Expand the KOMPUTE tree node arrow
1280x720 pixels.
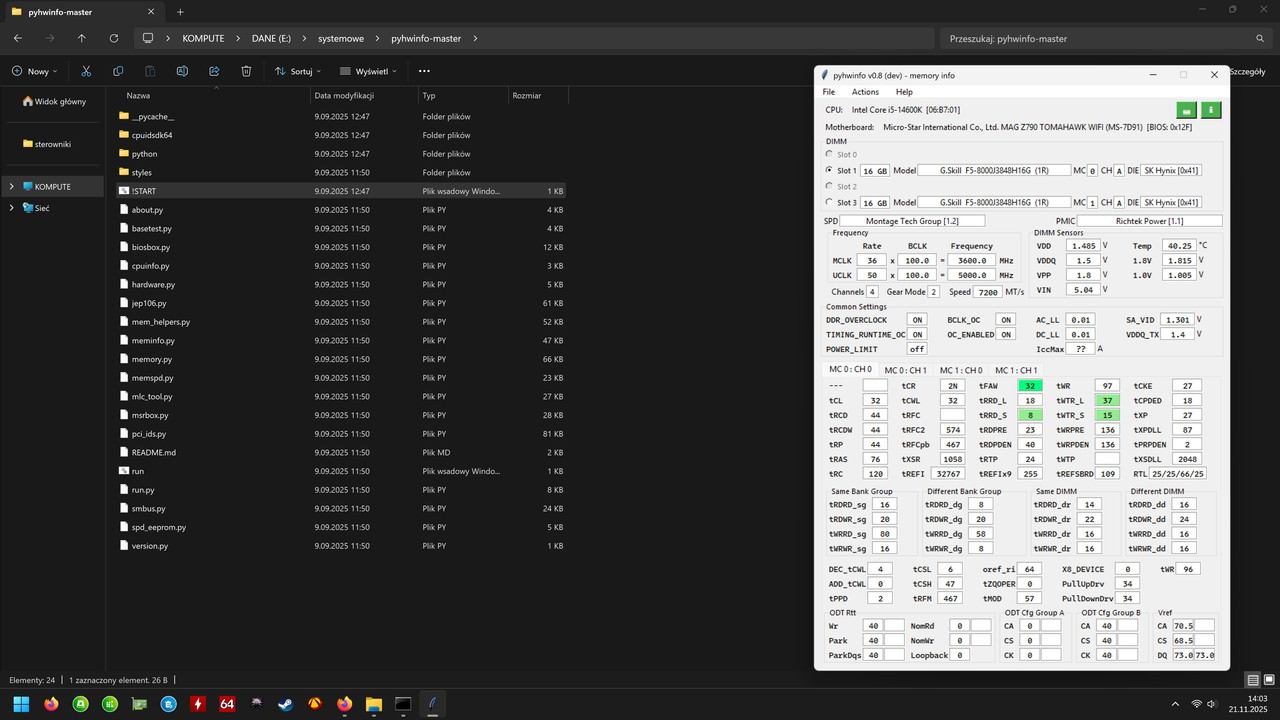(x=12, y=186)
